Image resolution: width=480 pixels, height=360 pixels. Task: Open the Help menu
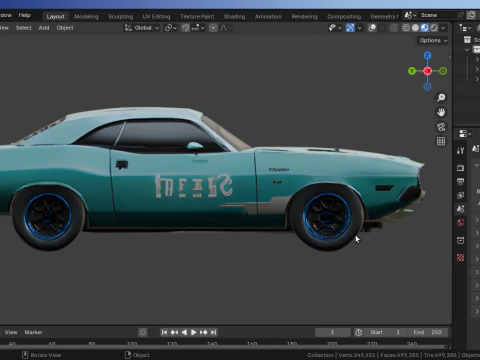24,15
